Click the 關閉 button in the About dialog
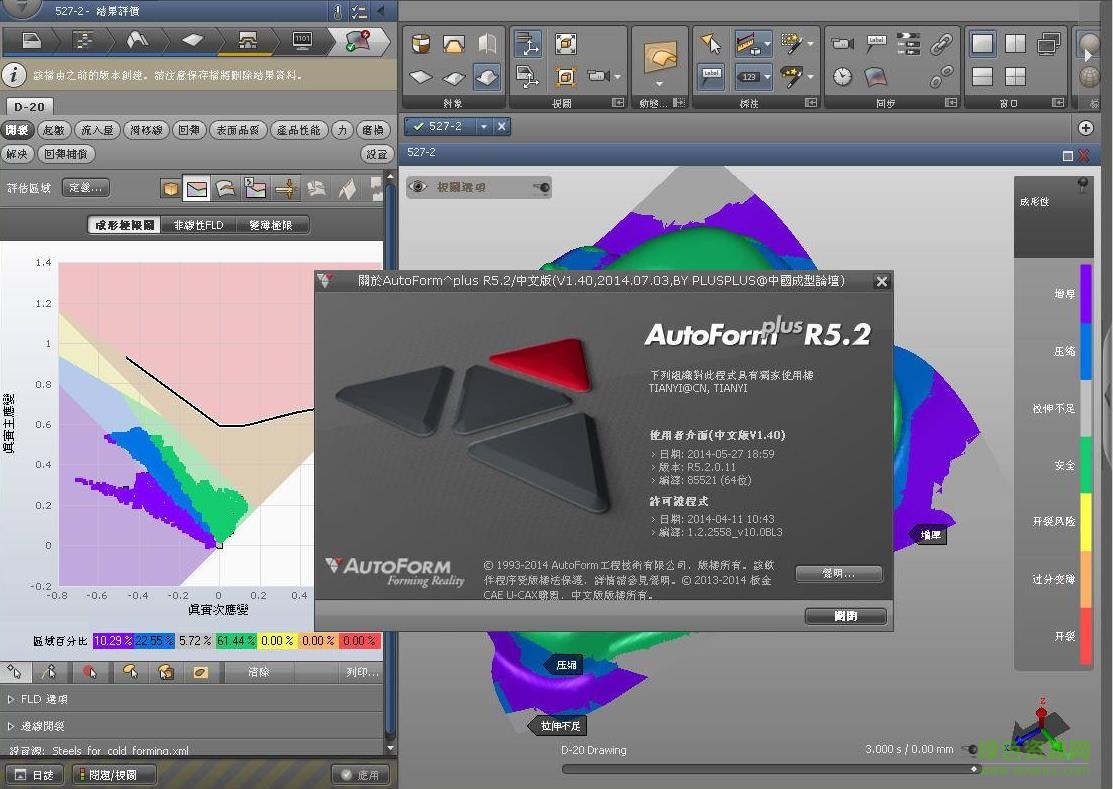 (845, 616)
